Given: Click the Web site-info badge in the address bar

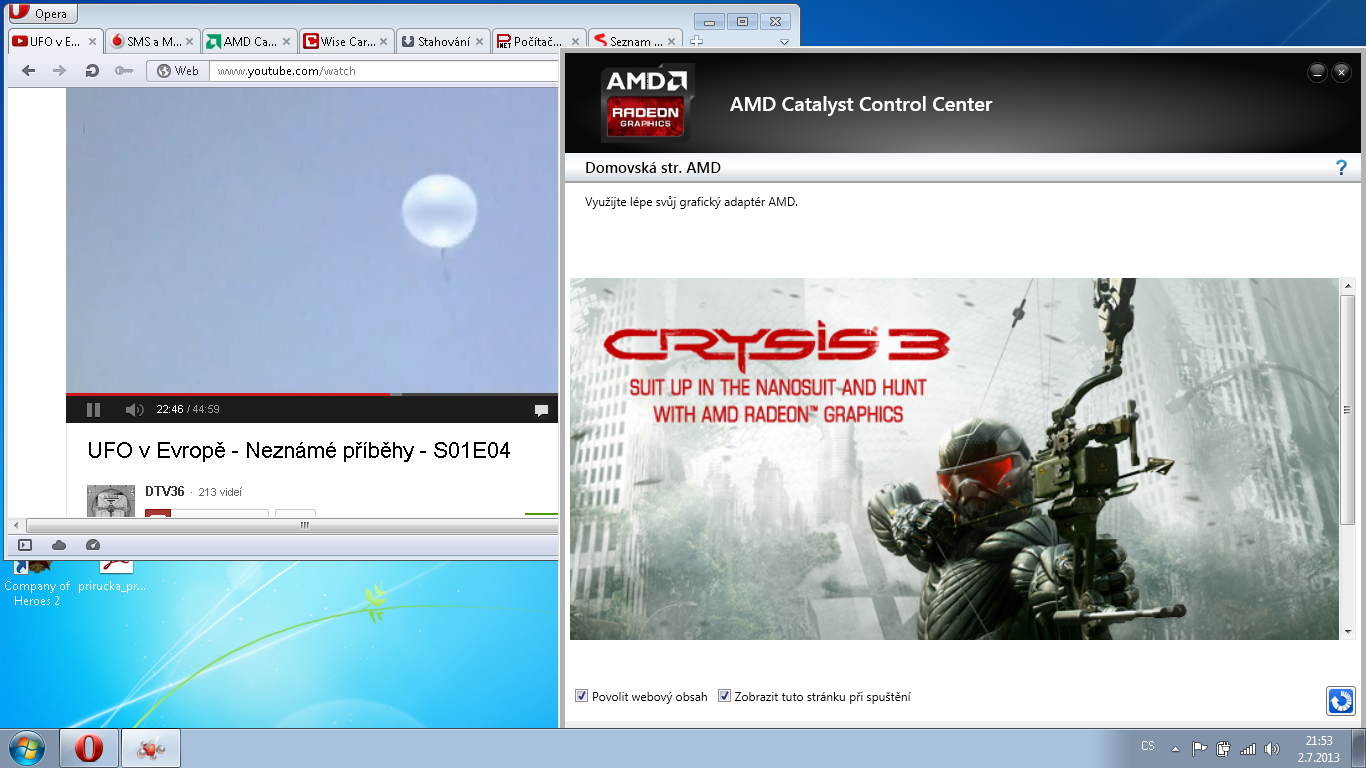Looking at the screenshot, I should [178, 71].
